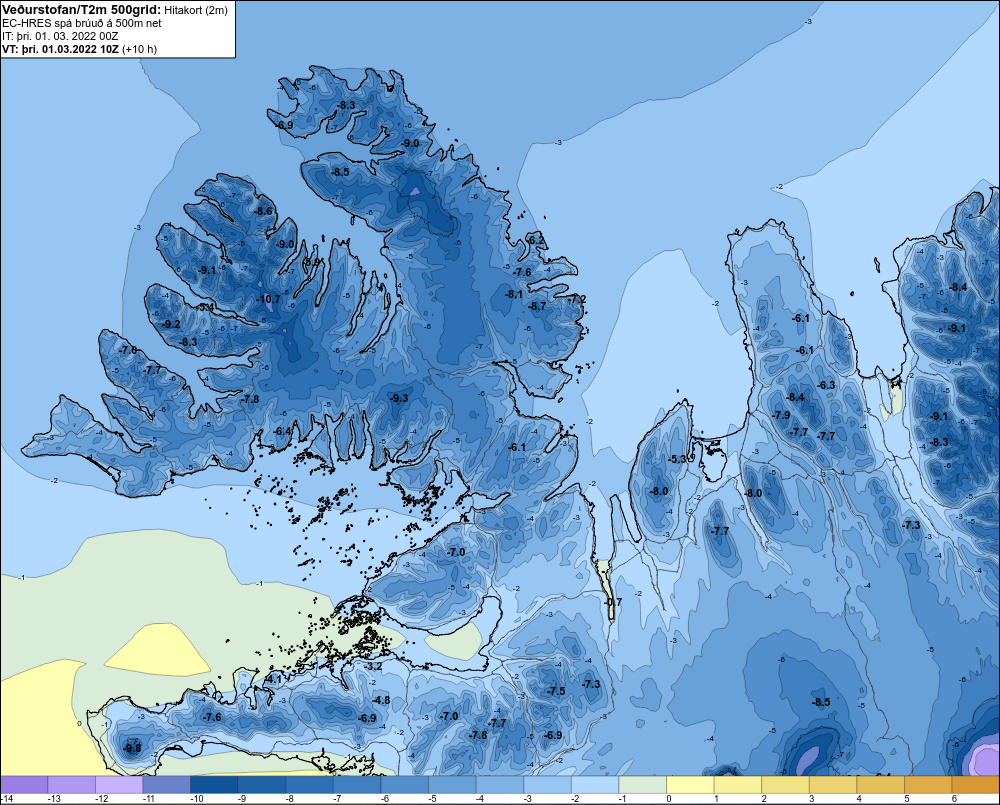Click the 'Hitakort (2m)' header text
Screen dimensions: 1000x805
(196, 10)
